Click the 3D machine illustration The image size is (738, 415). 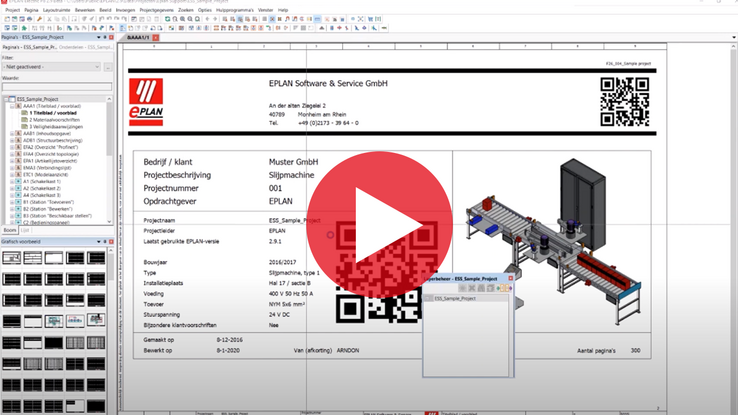click(553, 241)
